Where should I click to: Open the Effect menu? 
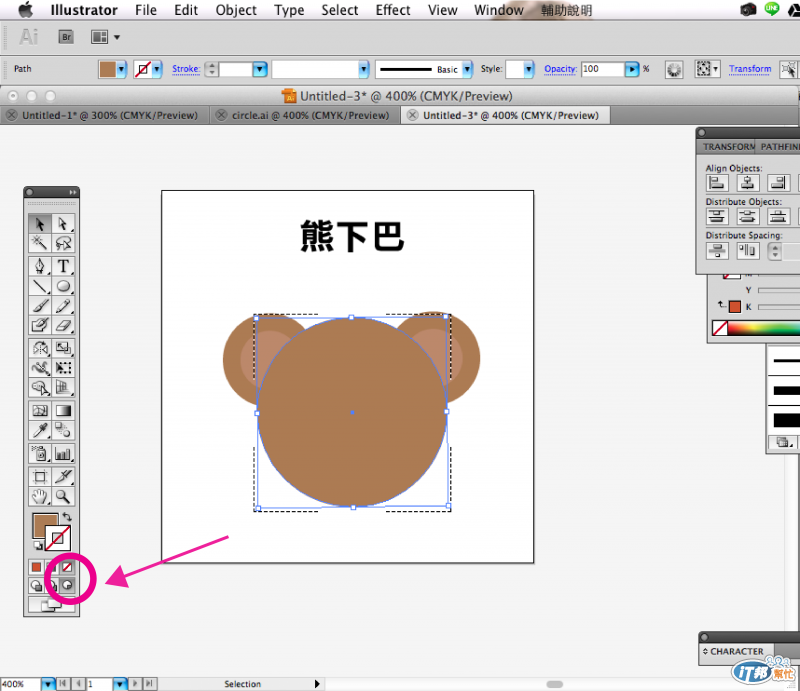coord(393,10)
